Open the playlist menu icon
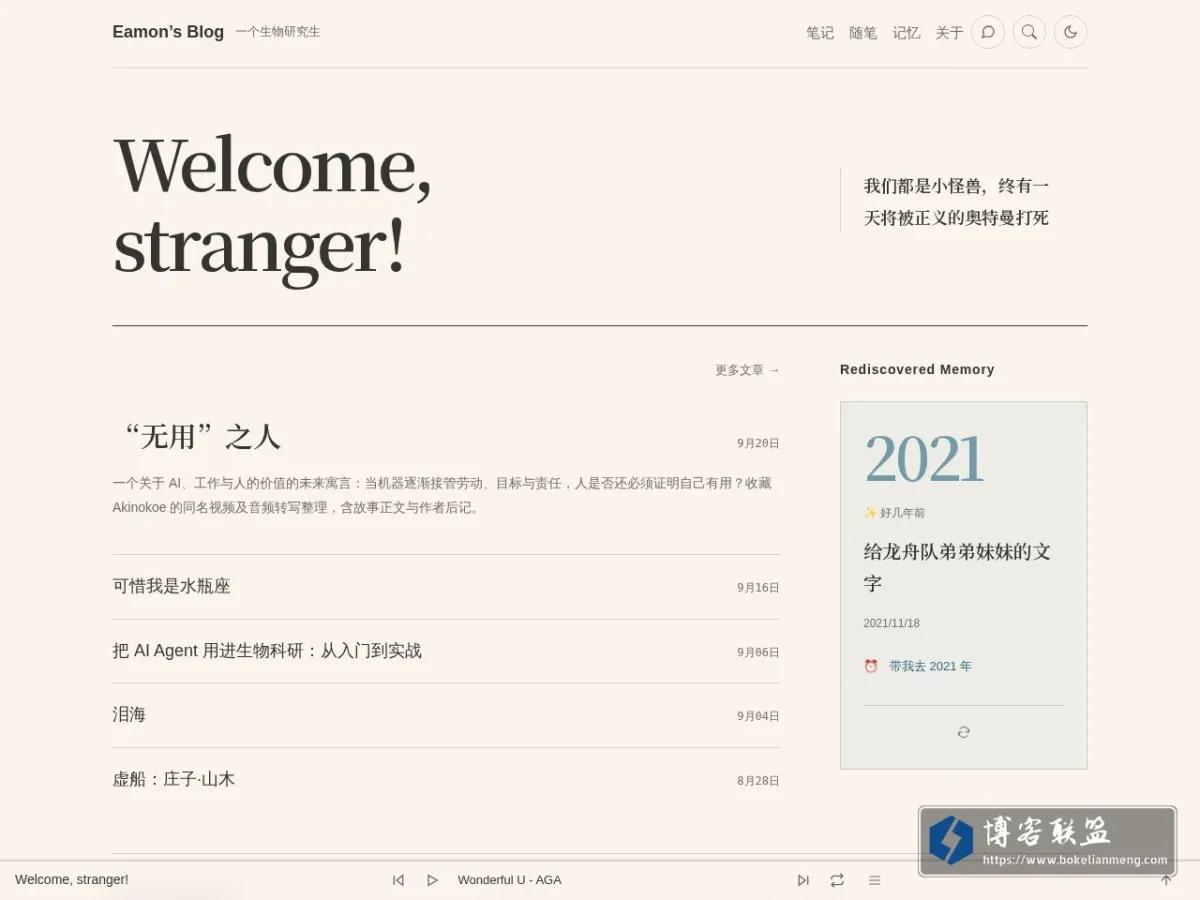Viewport: 1200px width, 900px height. (x=874, y=880)
